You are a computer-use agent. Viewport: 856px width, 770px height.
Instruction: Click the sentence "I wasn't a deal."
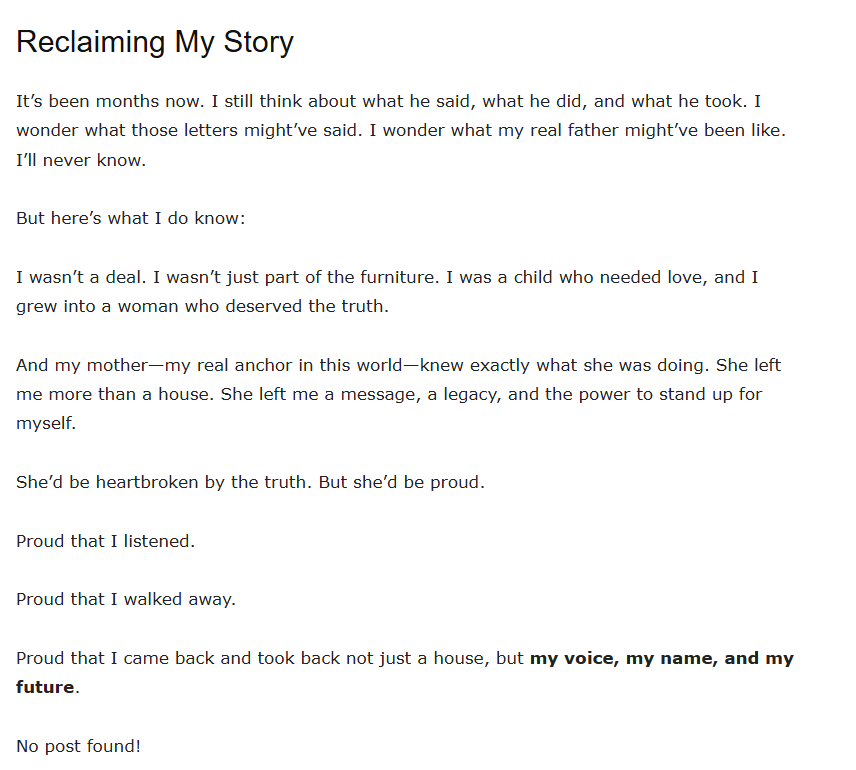pyautogui.click(x=82, y=277)
